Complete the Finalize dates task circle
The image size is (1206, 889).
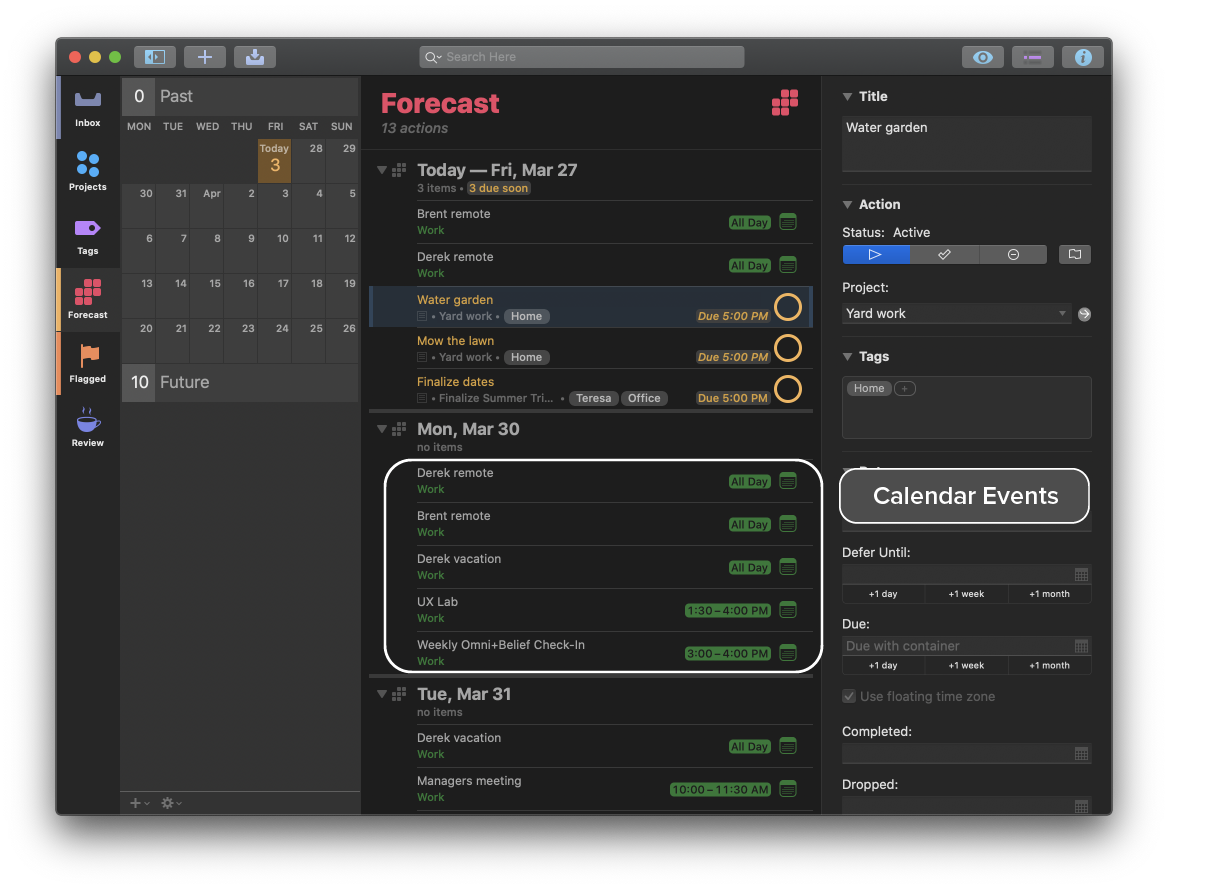pos(787,389)
